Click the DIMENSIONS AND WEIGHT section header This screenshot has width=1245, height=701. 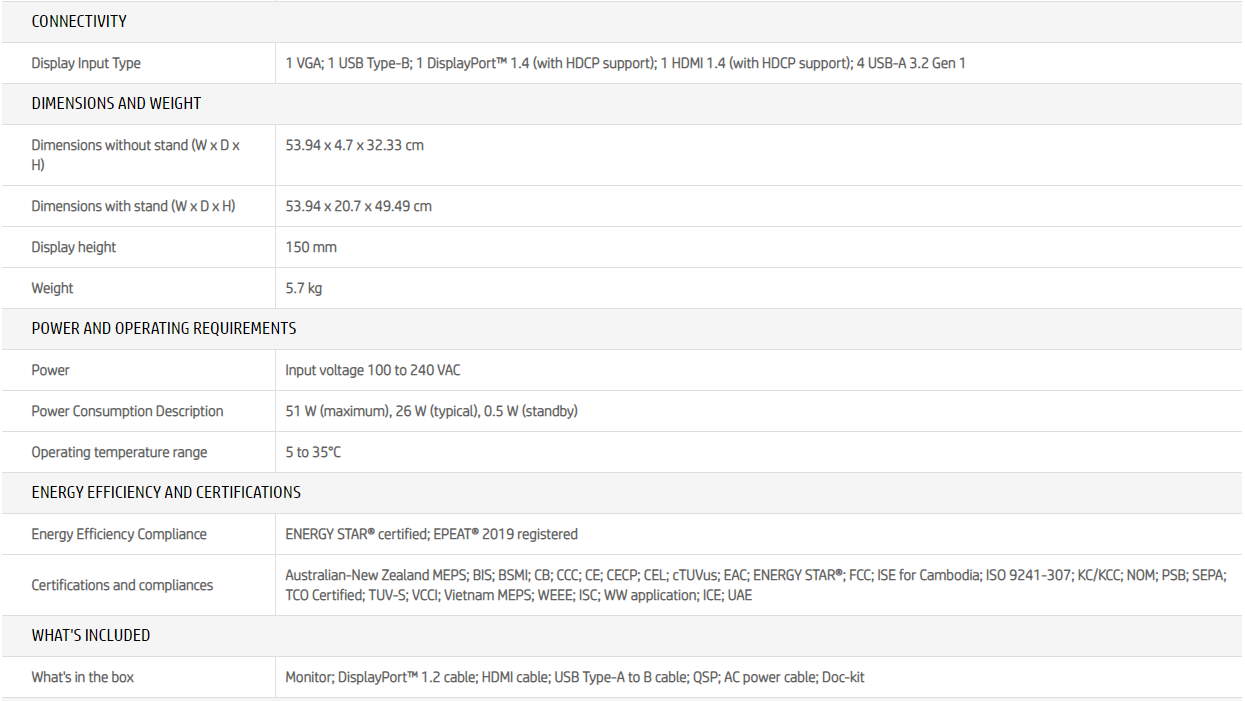tap(116, 103)
